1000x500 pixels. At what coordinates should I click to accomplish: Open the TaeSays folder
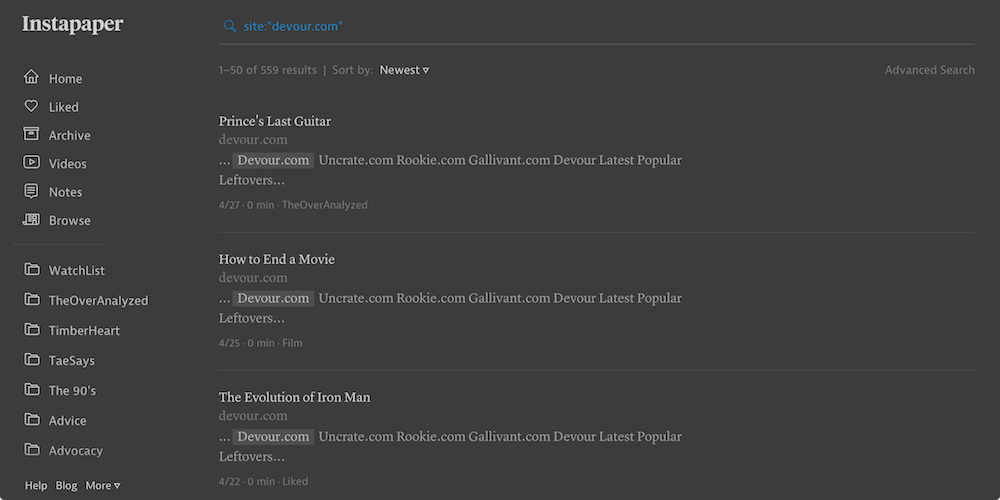pos(71,360)
